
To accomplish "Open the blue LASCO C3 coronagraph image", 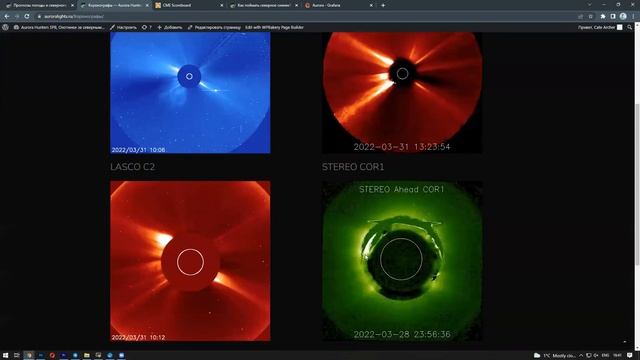I will [190, 93].
